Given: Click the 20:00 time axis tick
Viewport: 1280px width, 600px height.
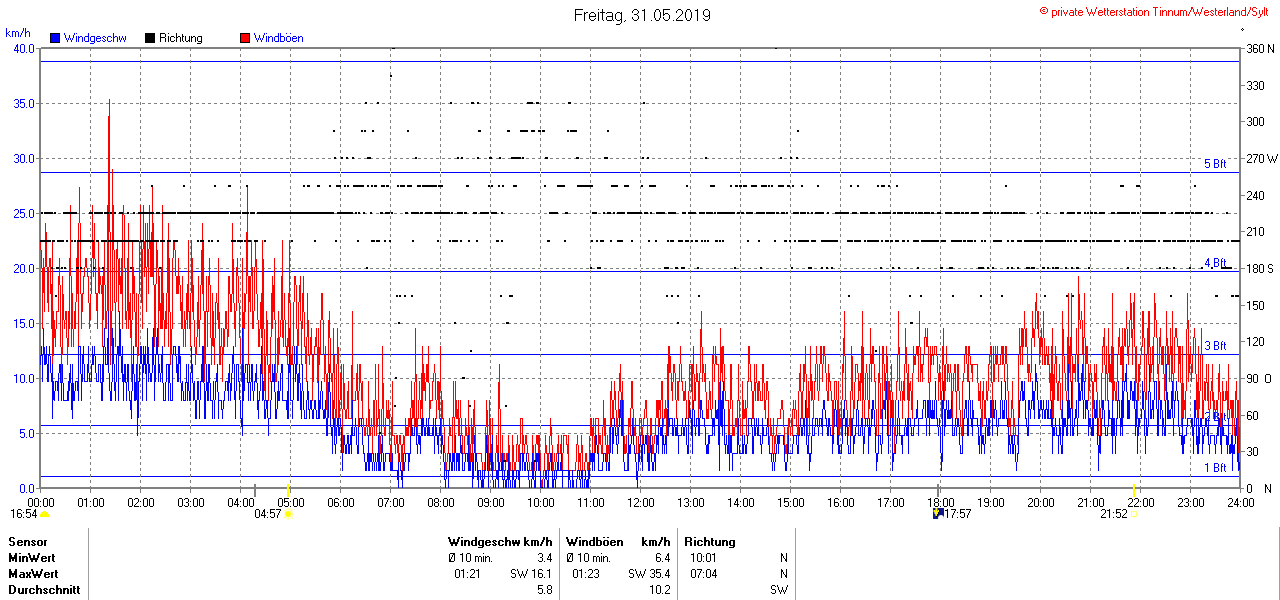Looking at the screenshot, I should [x=1040, y=502].
